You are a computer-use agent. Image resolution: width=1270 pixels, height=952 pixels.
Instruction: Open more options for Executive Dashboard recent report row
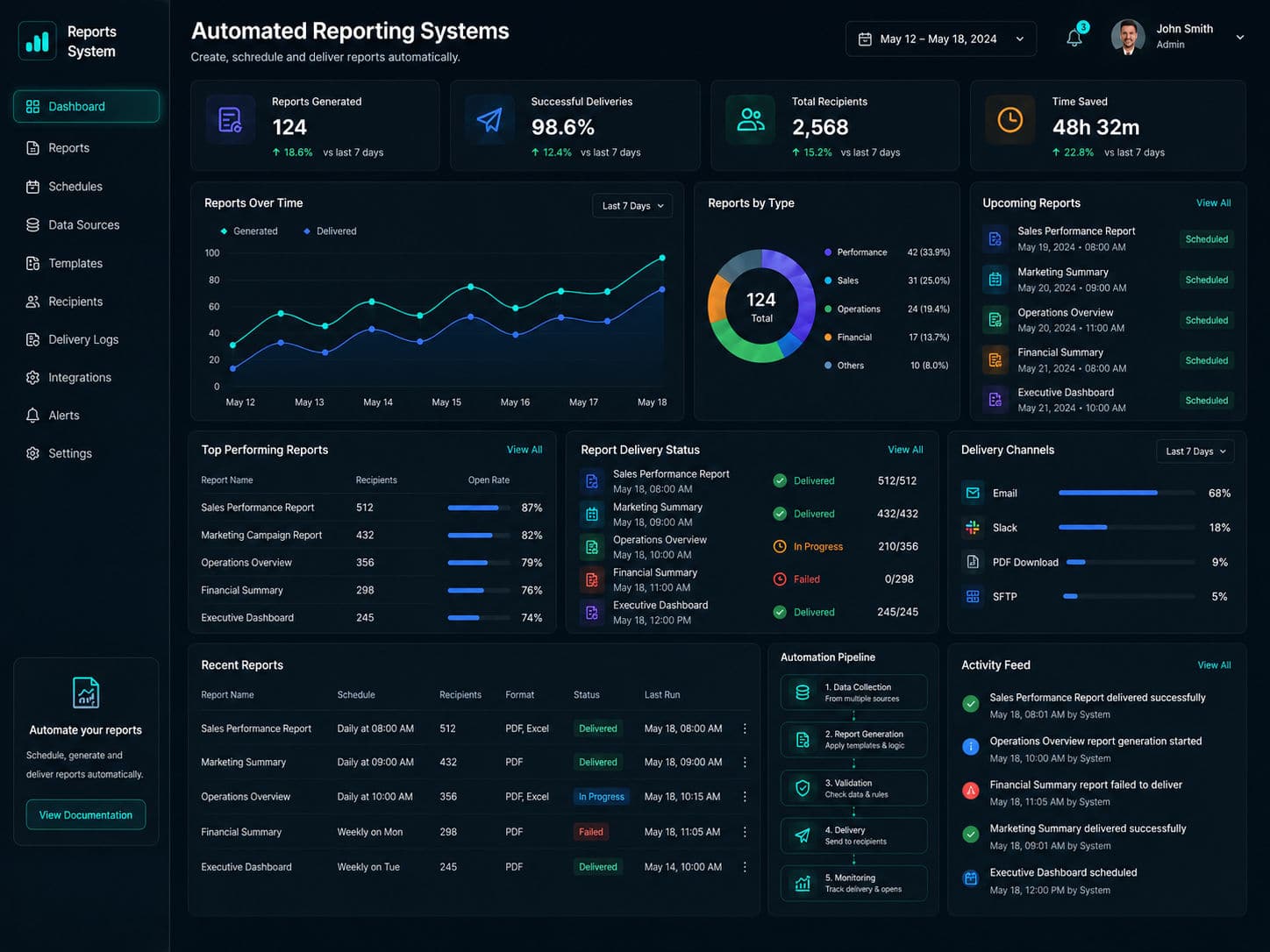[x=745, y=867]
